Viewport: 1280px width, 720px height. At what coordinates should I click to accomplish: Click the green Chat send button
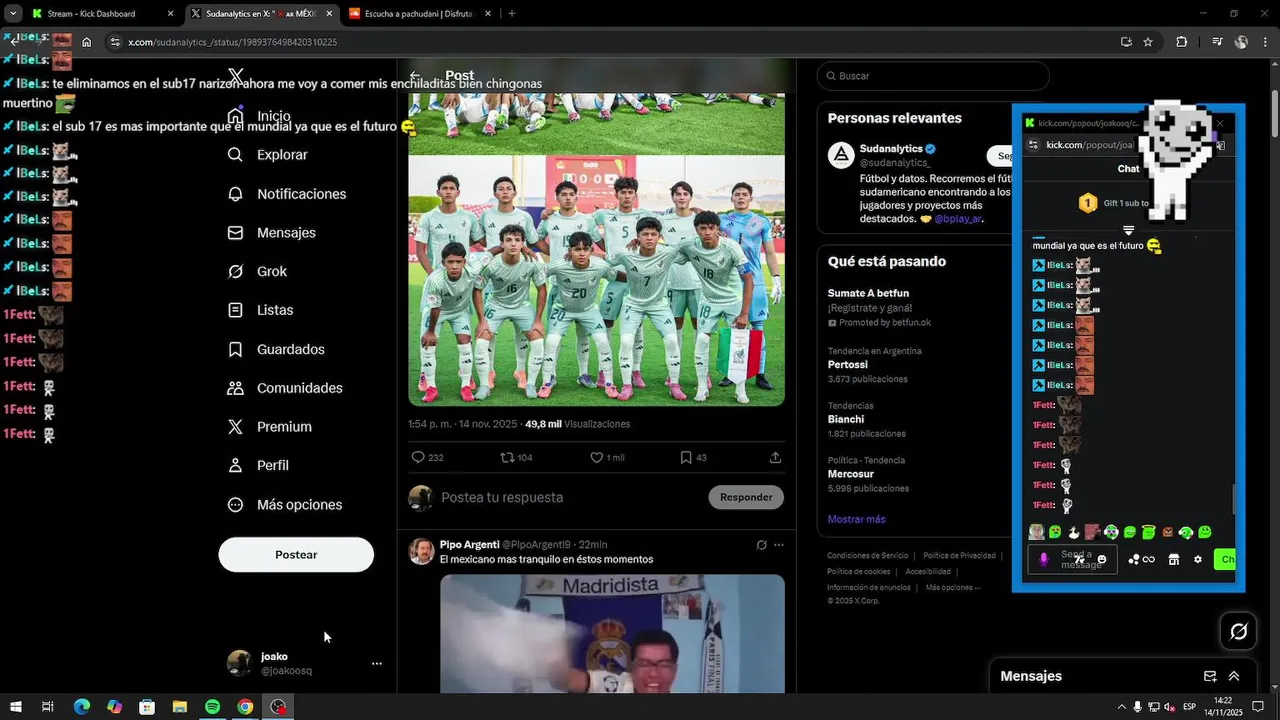point(1225,560)
